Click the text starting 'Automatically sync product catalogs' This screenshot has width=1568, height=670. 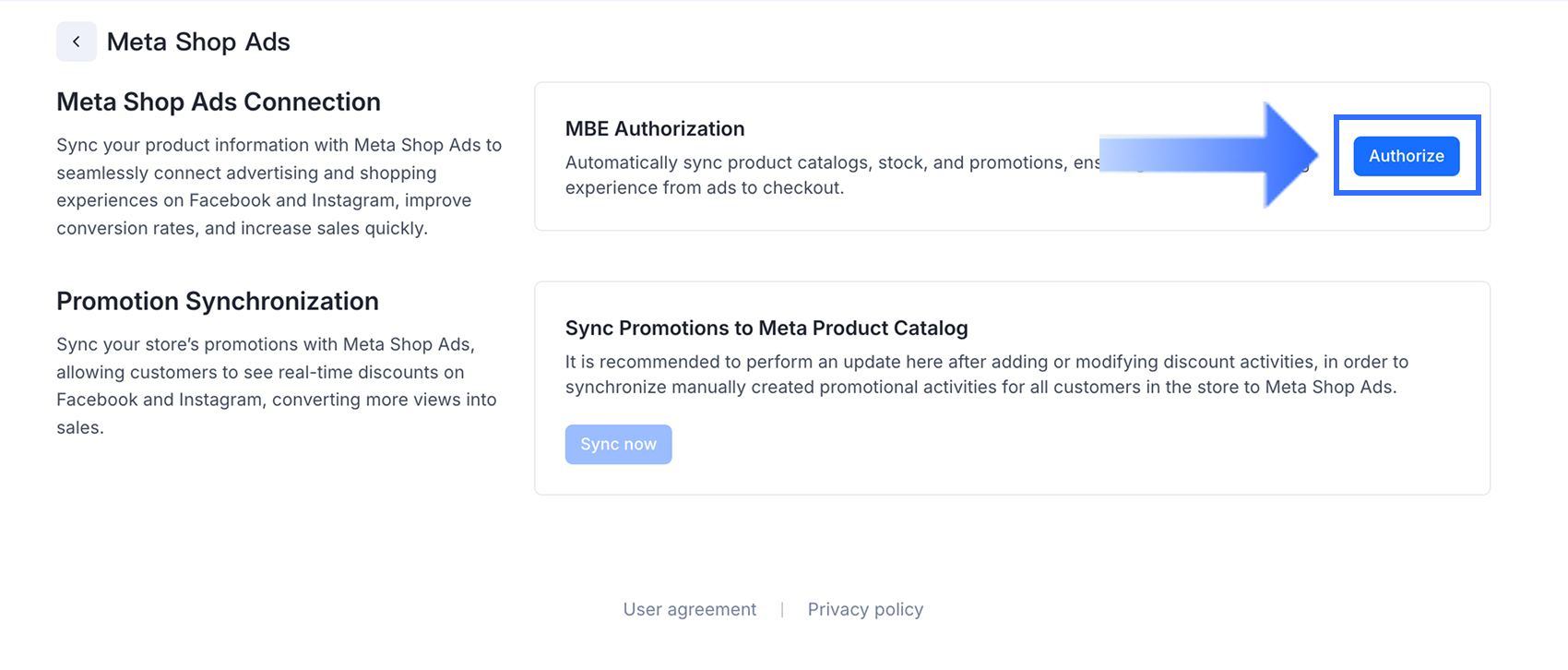(937, 175)
